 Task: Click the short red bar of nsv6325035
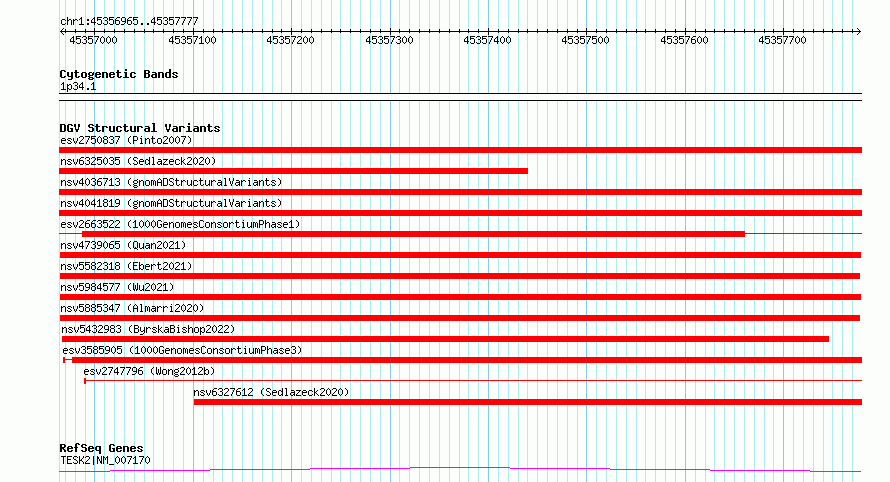click(x=293, y=171)
